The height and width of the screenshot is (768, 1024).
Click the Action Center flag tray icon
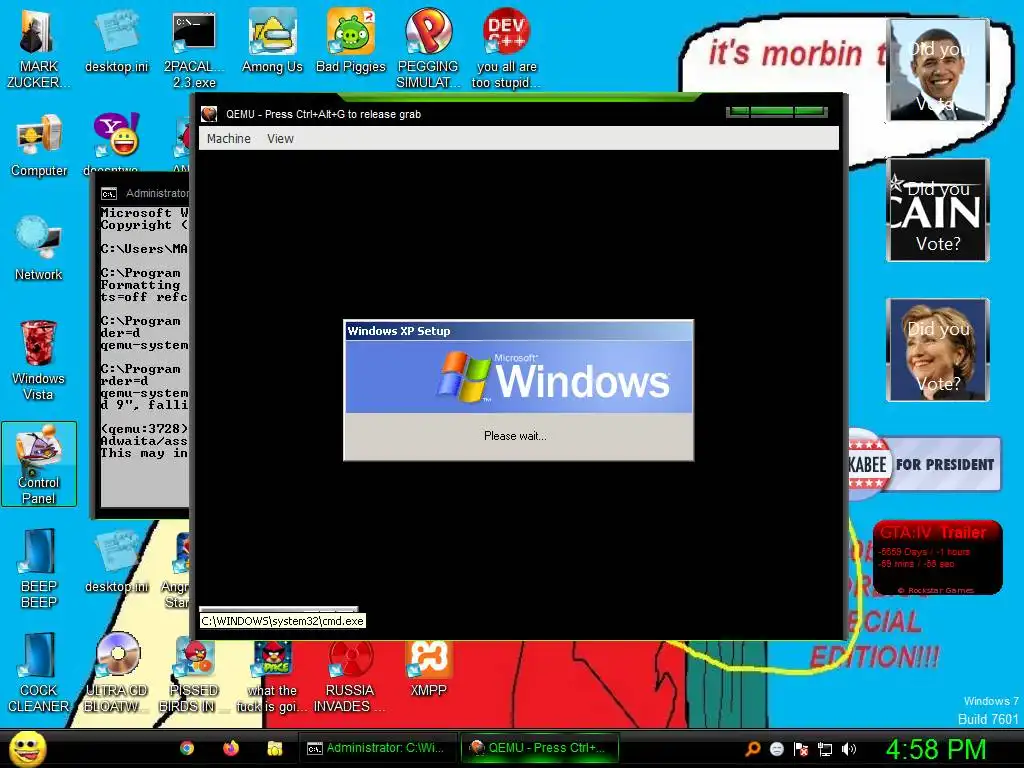[801, 749]
